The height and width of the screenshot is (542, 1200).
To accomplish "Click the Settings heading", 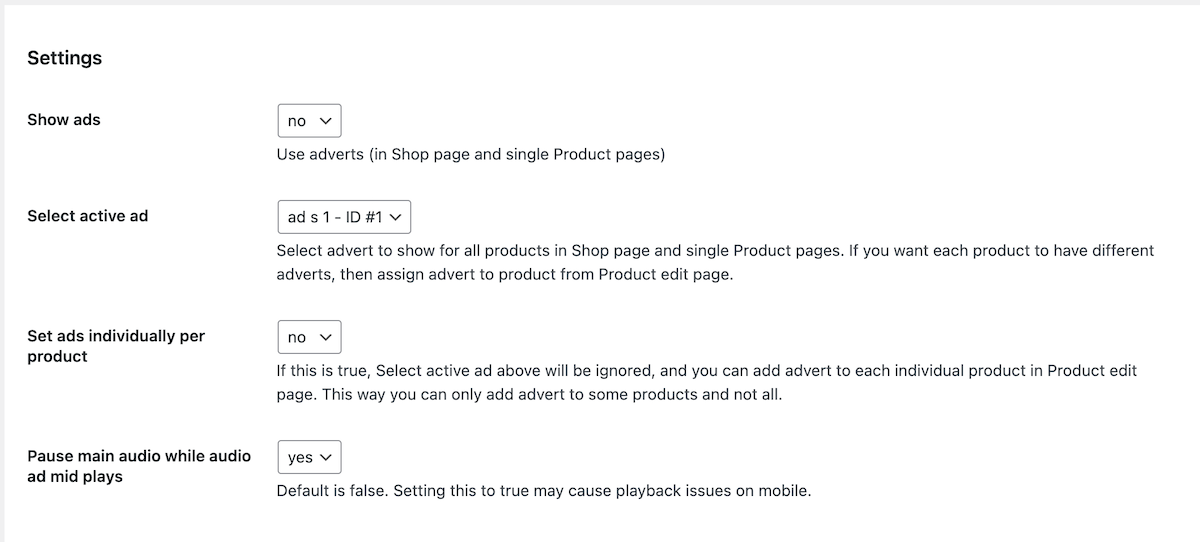I will click(64, 58).
